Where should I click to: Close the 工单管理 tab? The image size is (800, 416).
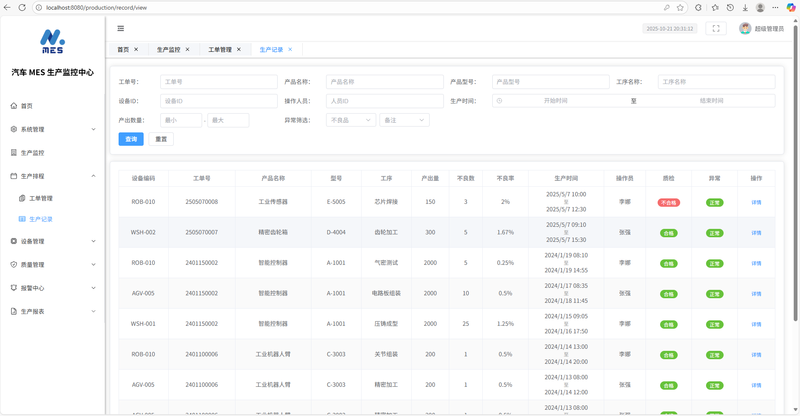tap(238, 49)
